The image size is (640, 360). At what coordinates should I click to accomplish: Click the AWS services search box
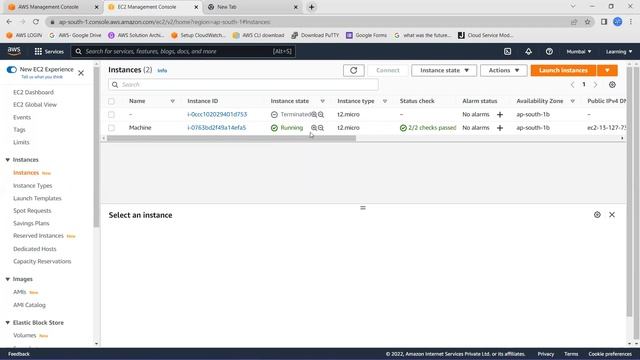(x=183, y=51)
